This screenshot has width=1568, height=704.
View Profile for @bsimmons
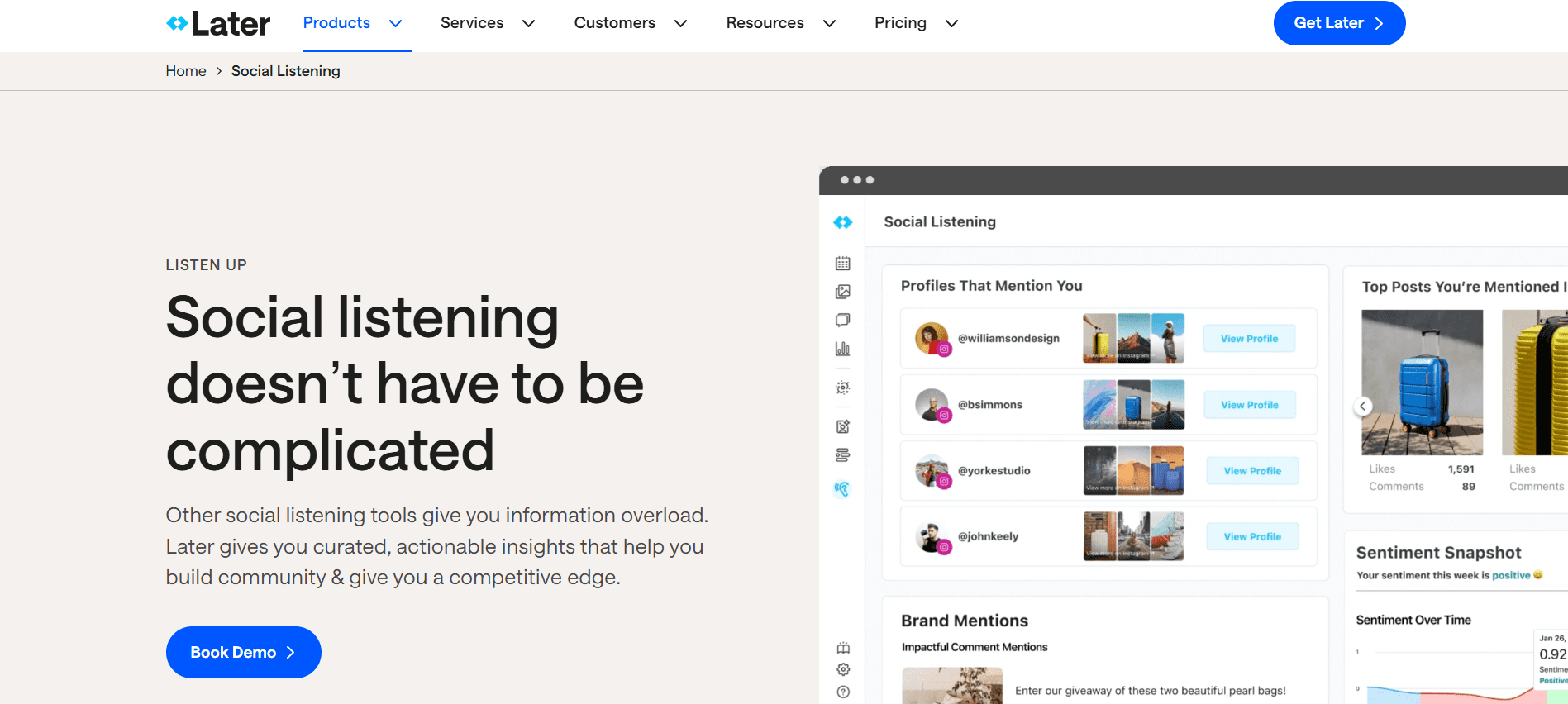click(1249, 405)
